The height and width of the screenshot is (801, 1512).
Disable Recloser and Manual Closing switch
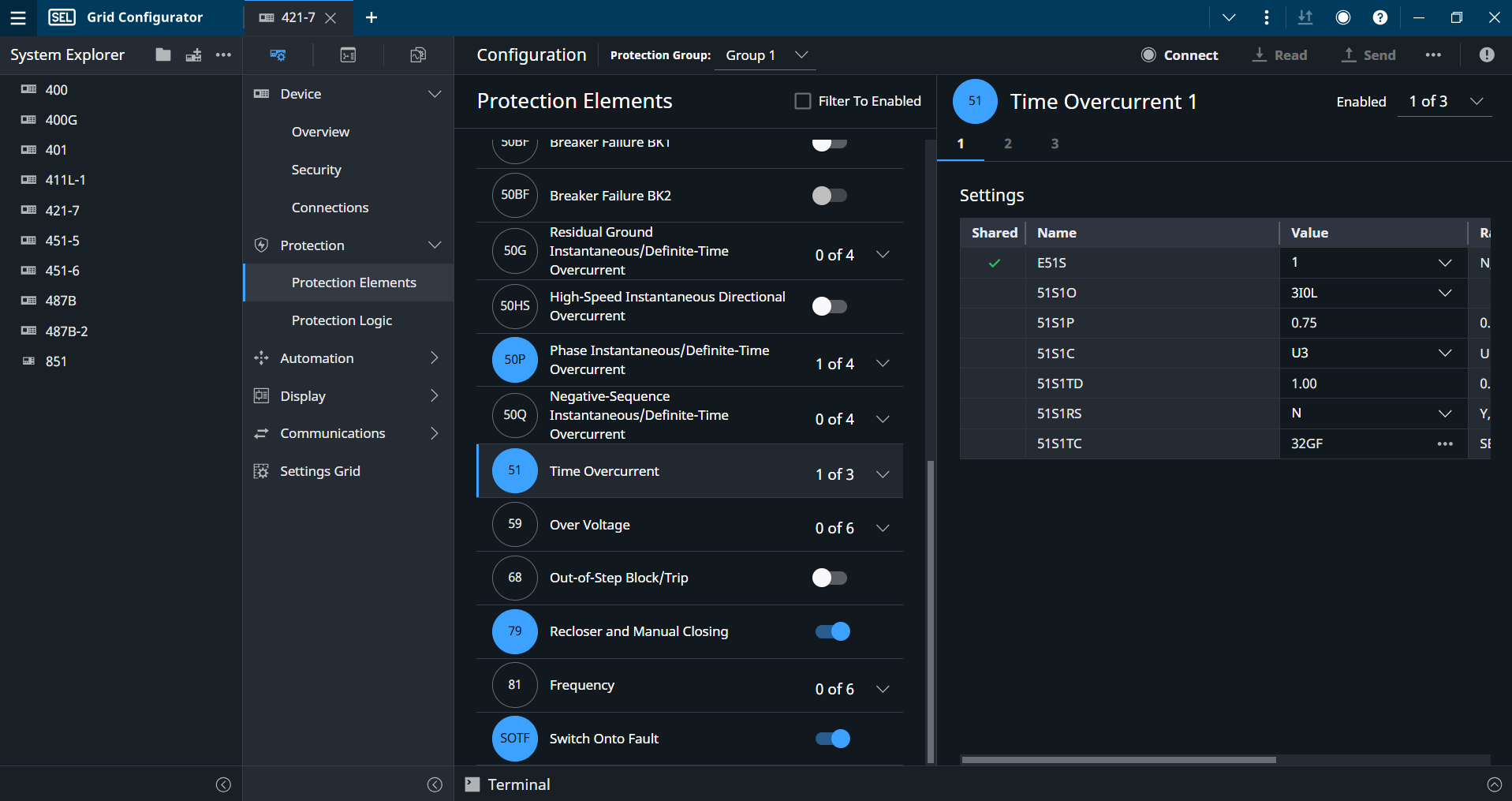click(833, 631)
